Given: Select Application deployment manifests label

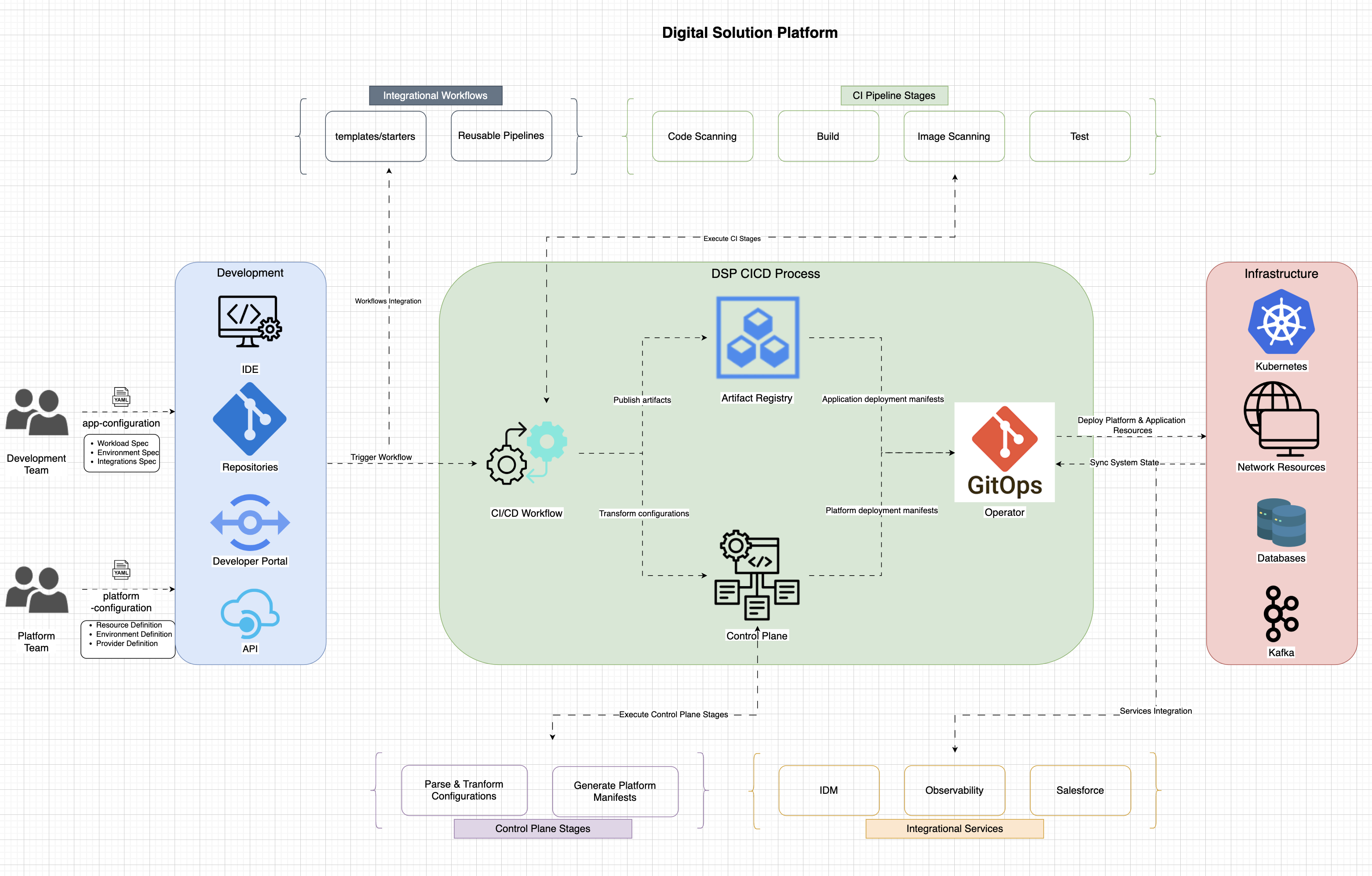Looking at the screenshot, I should pos(883,399).
